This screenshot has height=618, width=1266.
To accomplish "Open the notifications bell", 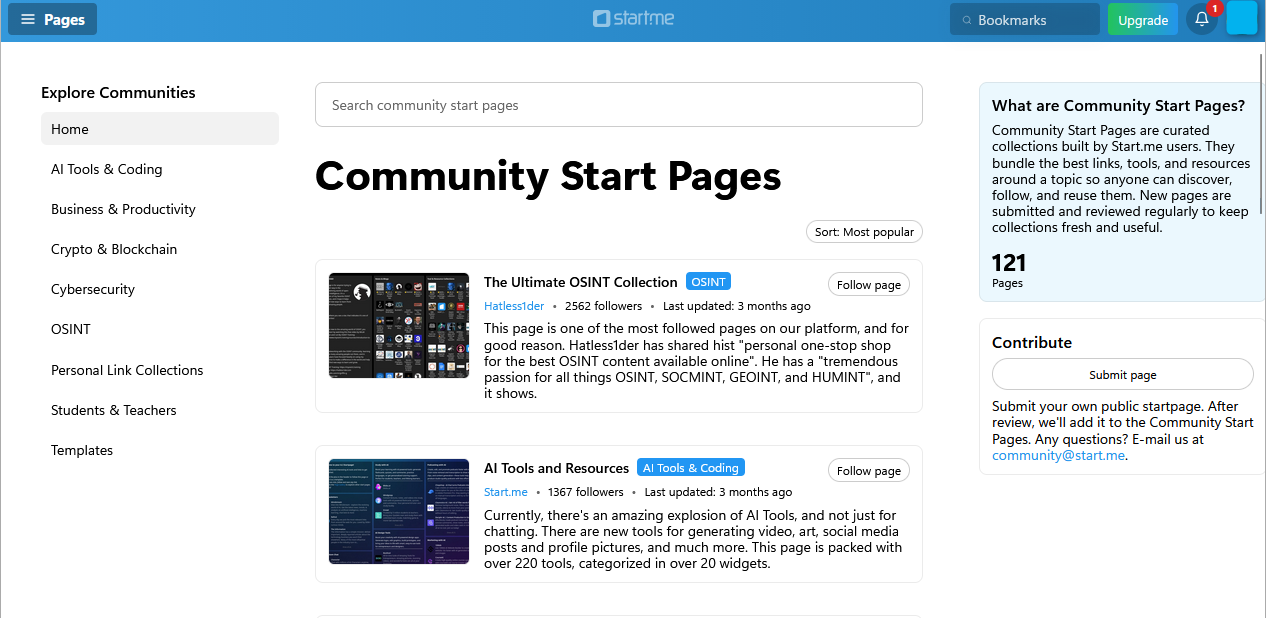I will pyautogui.click(x=1202, y=19).
